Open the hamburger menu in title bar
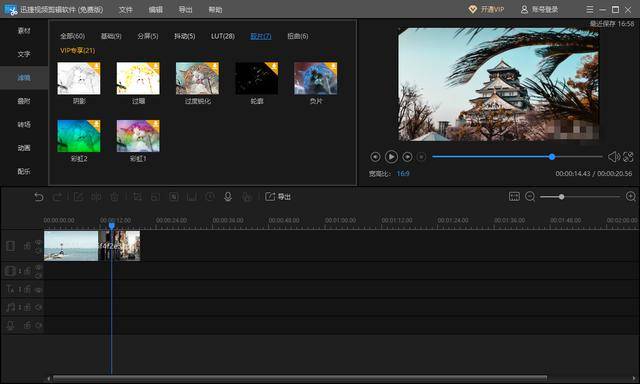 [x=590, y=9]
